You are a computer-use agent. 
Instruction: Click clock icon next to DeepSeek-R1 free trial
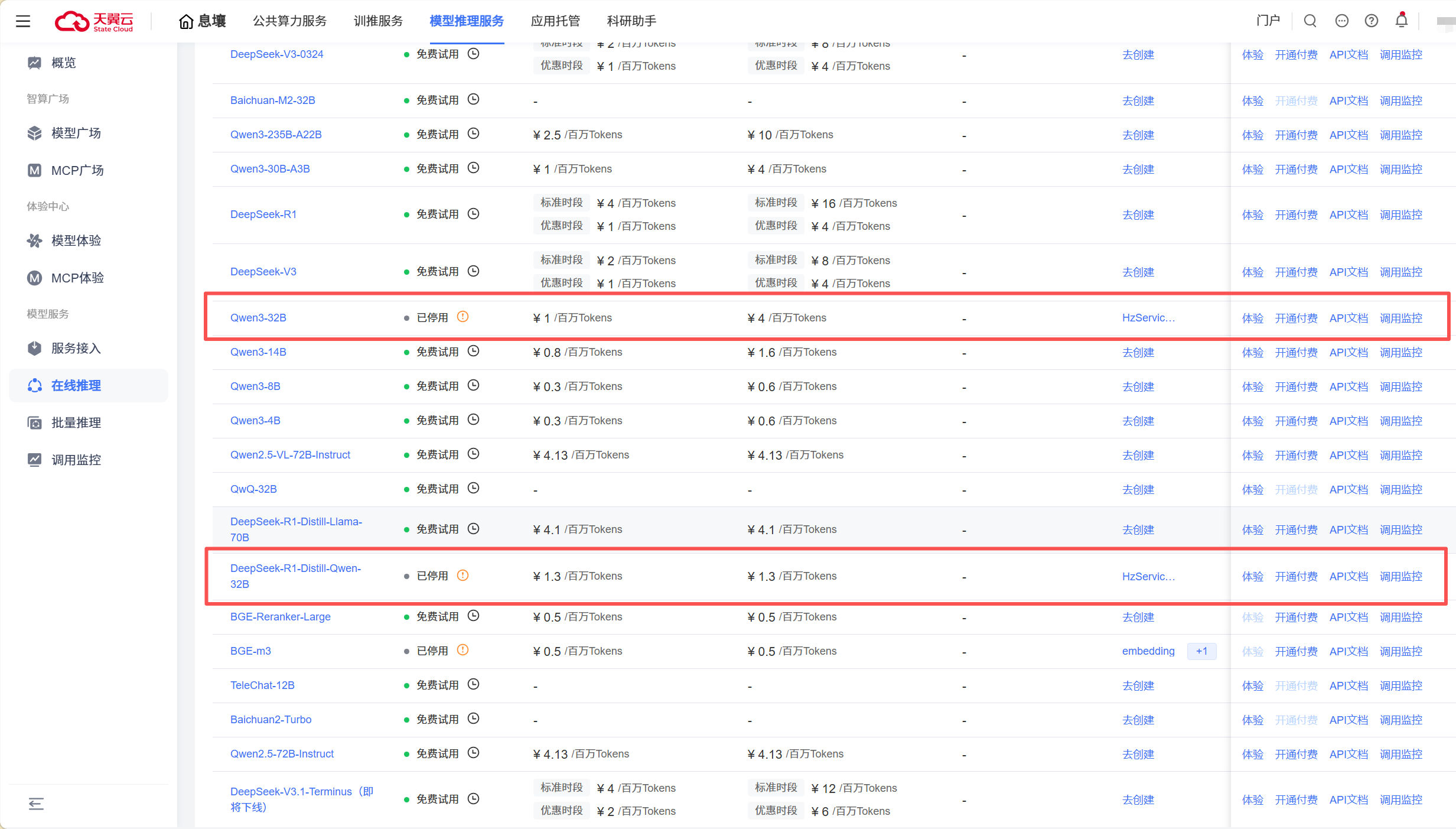[473, 214]
